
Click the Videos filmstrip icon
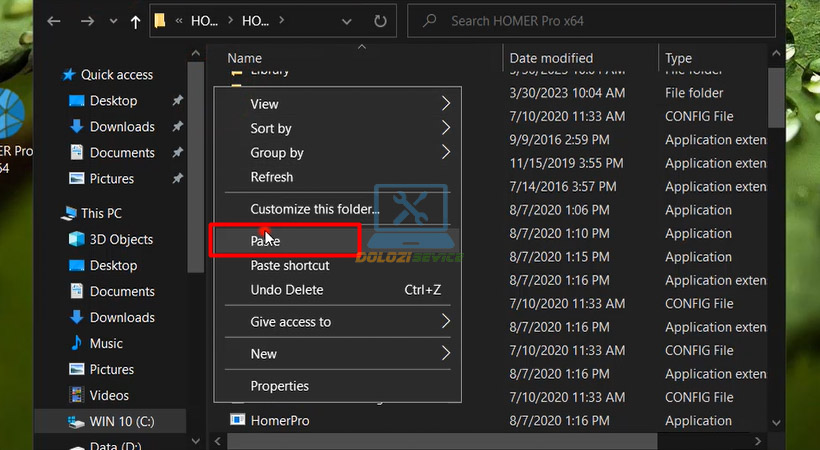[76, 395]
